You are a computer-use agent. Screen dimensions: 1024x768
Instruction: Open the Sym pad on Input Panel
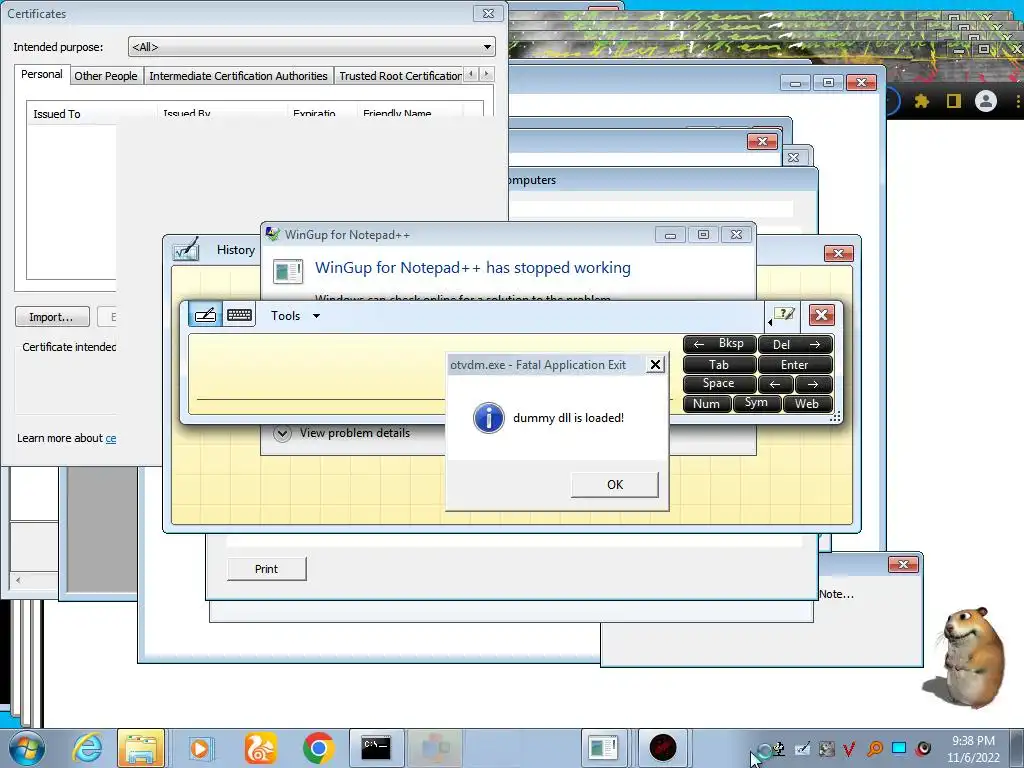(x=756, y=404)
